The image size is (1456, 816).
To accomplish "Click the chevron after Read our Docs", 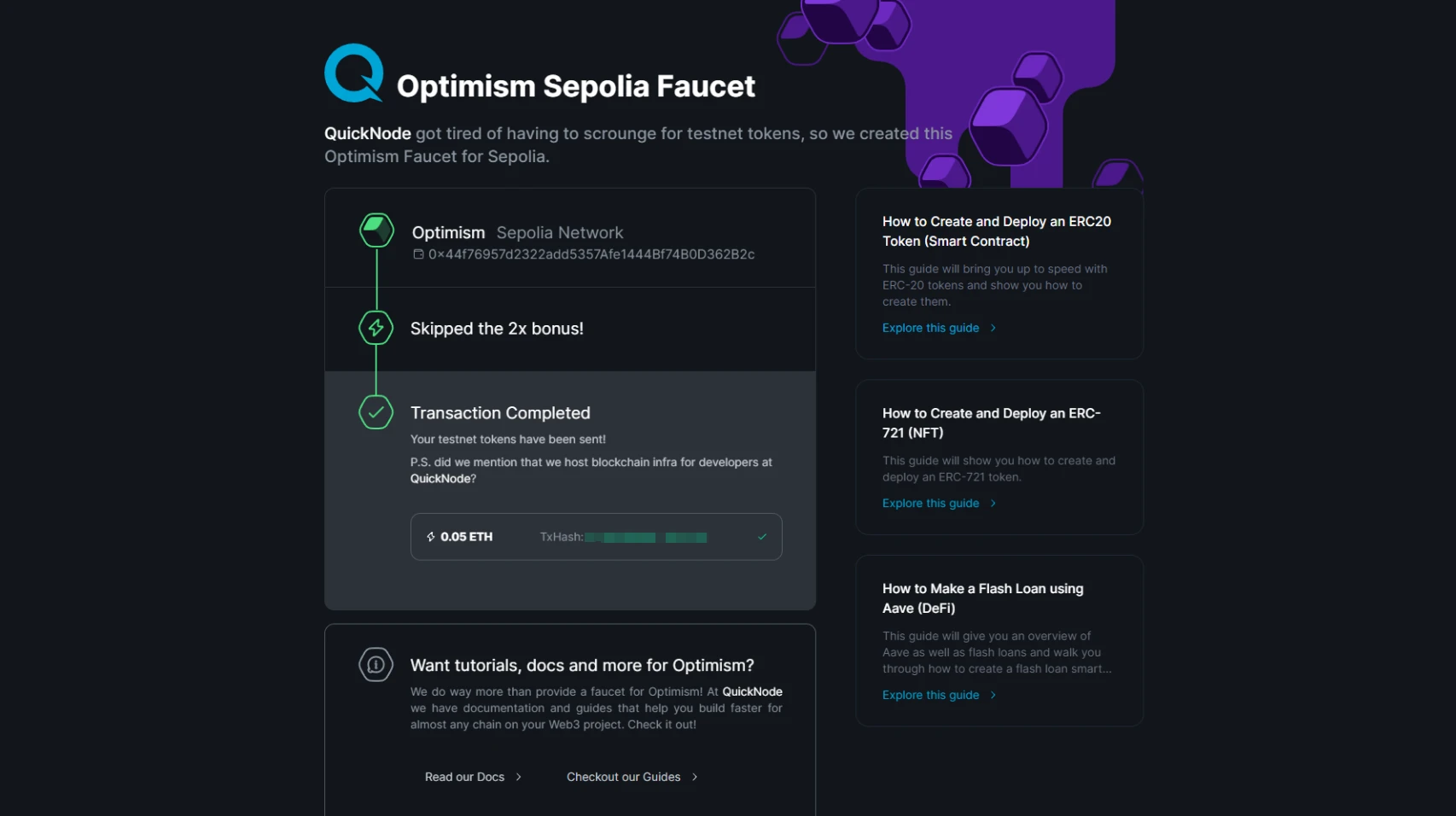I will (x=519, y=777).
